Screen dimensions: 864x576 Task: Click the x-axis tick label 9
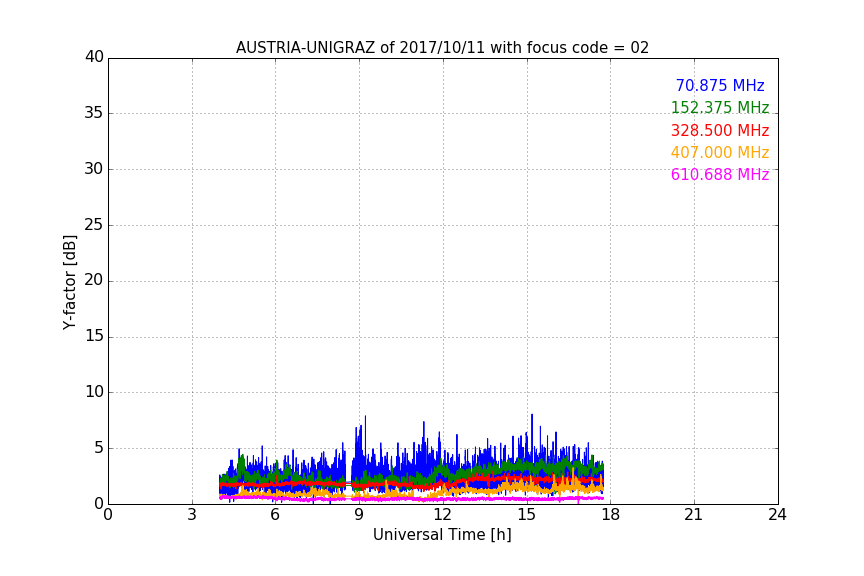pyautogui.click(x=359, y=515)
